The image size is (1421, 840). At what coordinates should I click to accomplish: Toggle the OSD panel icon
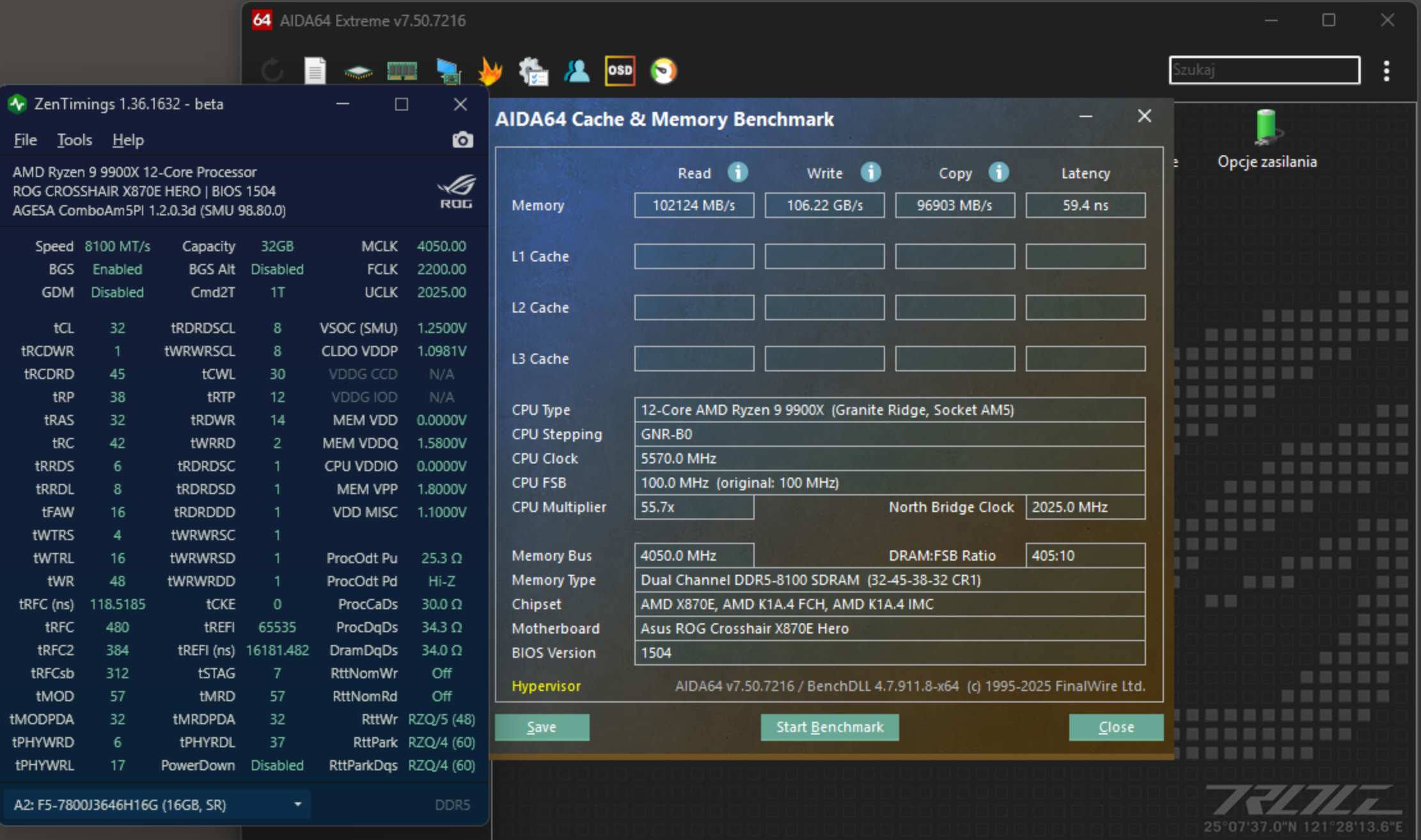click(x=620, y=70)
